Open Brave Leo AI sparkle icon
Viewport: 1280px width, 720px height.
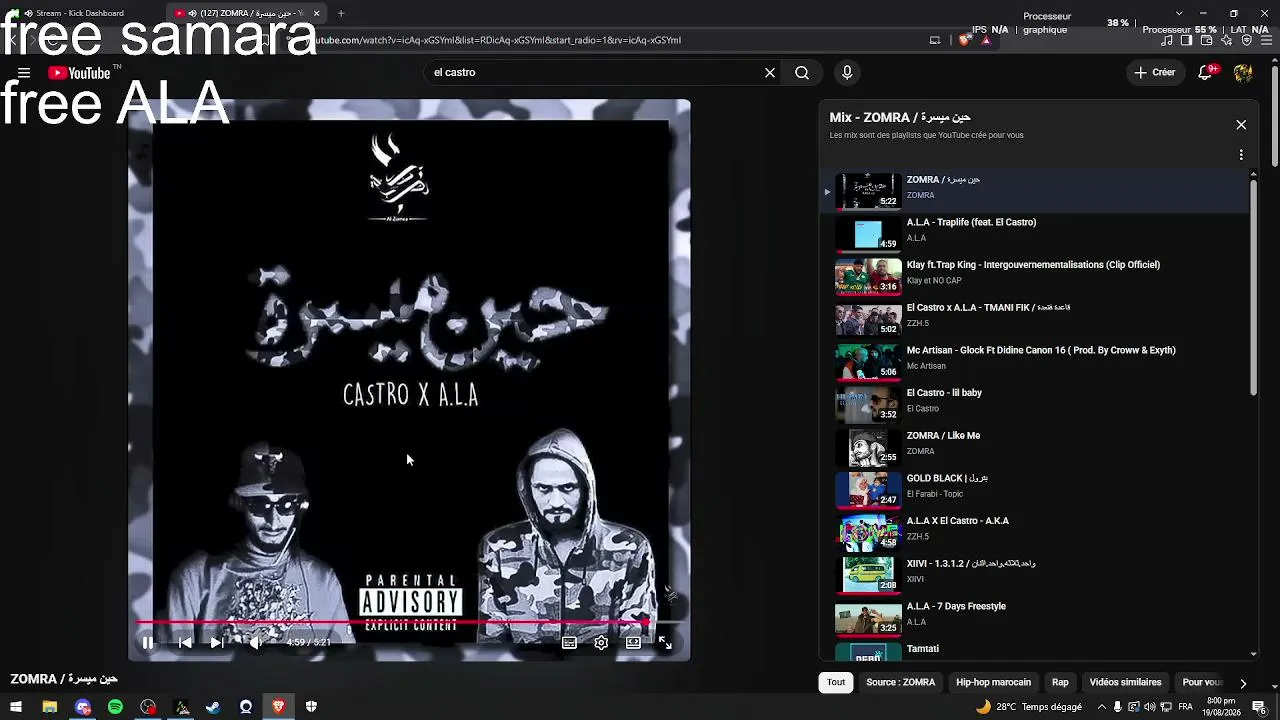coord(1227,41)
